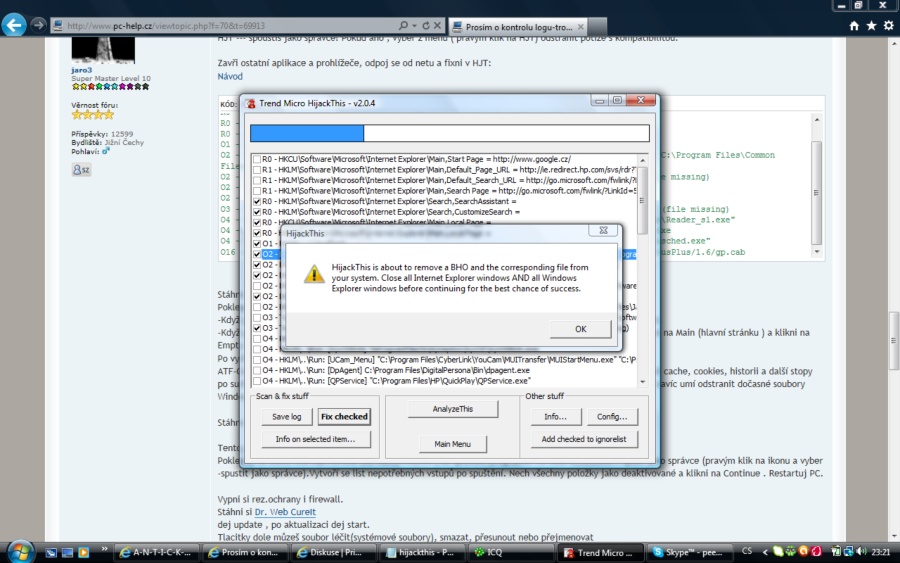Click the forum code box scrollbar thumb

tap(816, 193)
